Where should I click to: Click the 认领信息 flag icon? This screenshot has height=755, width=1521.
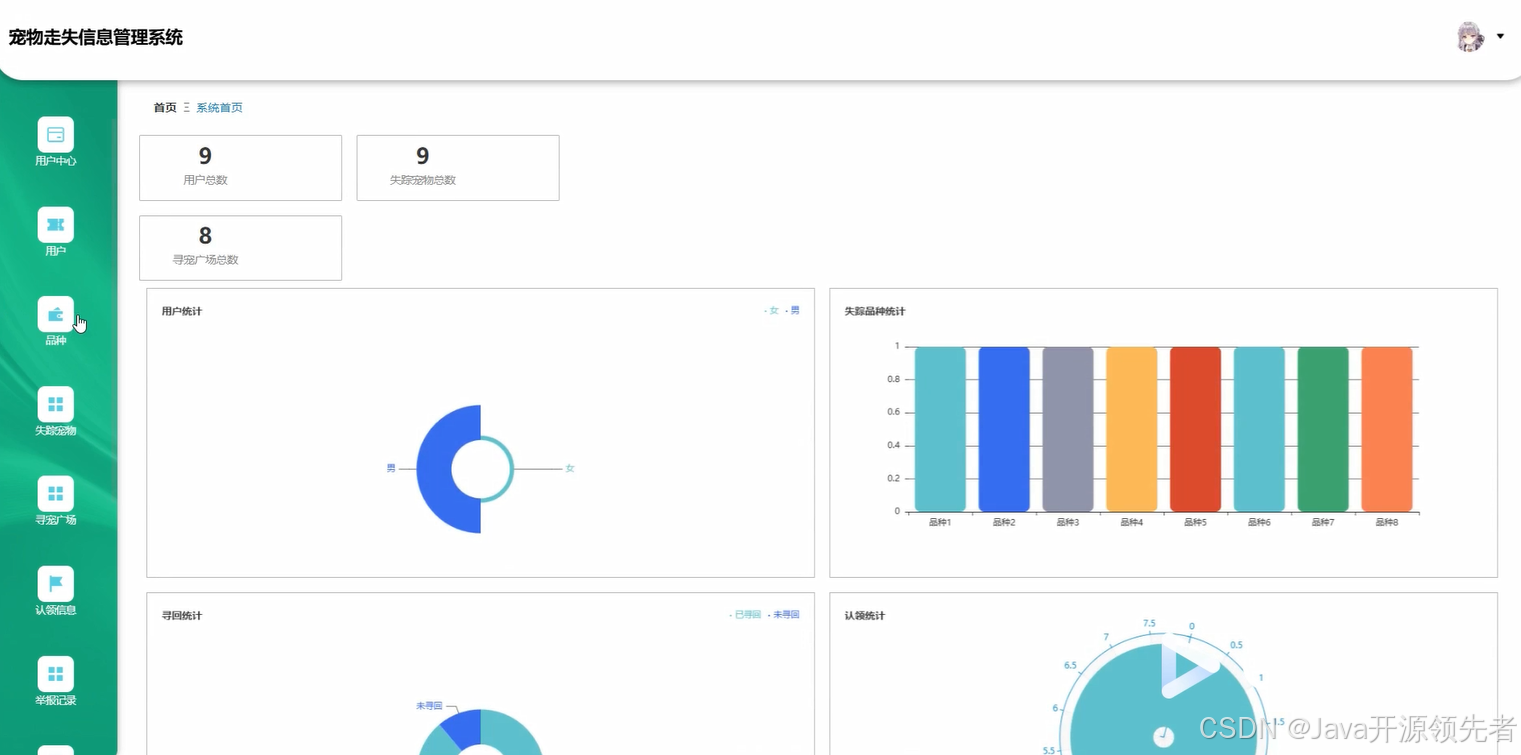click(56, 584)
